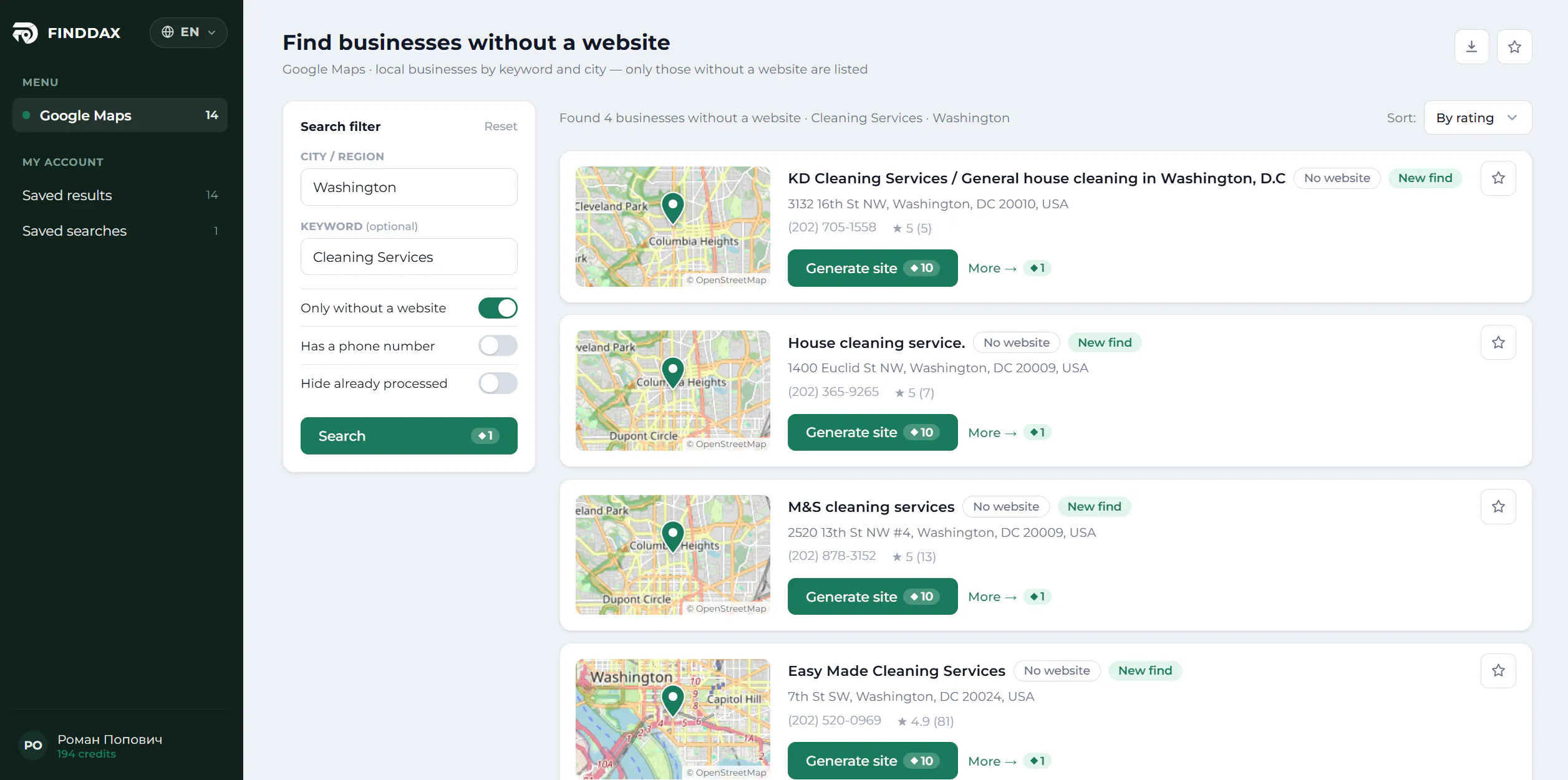
Task: Click the star icon beside the page title
Action: (1514, 47)
